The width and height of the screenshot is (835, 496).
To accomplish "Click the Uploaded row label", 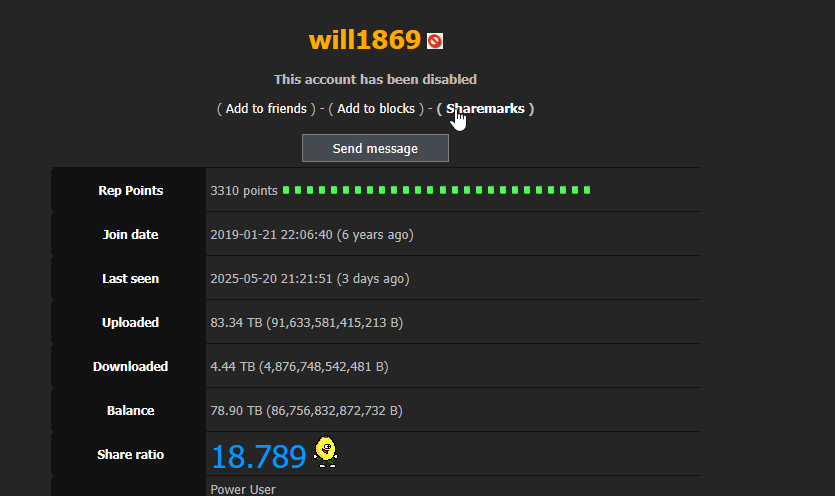I will click(130, 322).
